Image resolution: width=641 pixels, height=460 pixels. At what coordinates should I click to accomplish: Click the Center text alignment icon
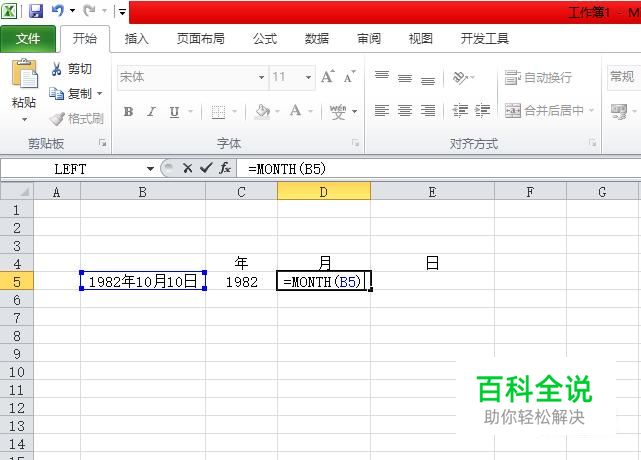405,110
